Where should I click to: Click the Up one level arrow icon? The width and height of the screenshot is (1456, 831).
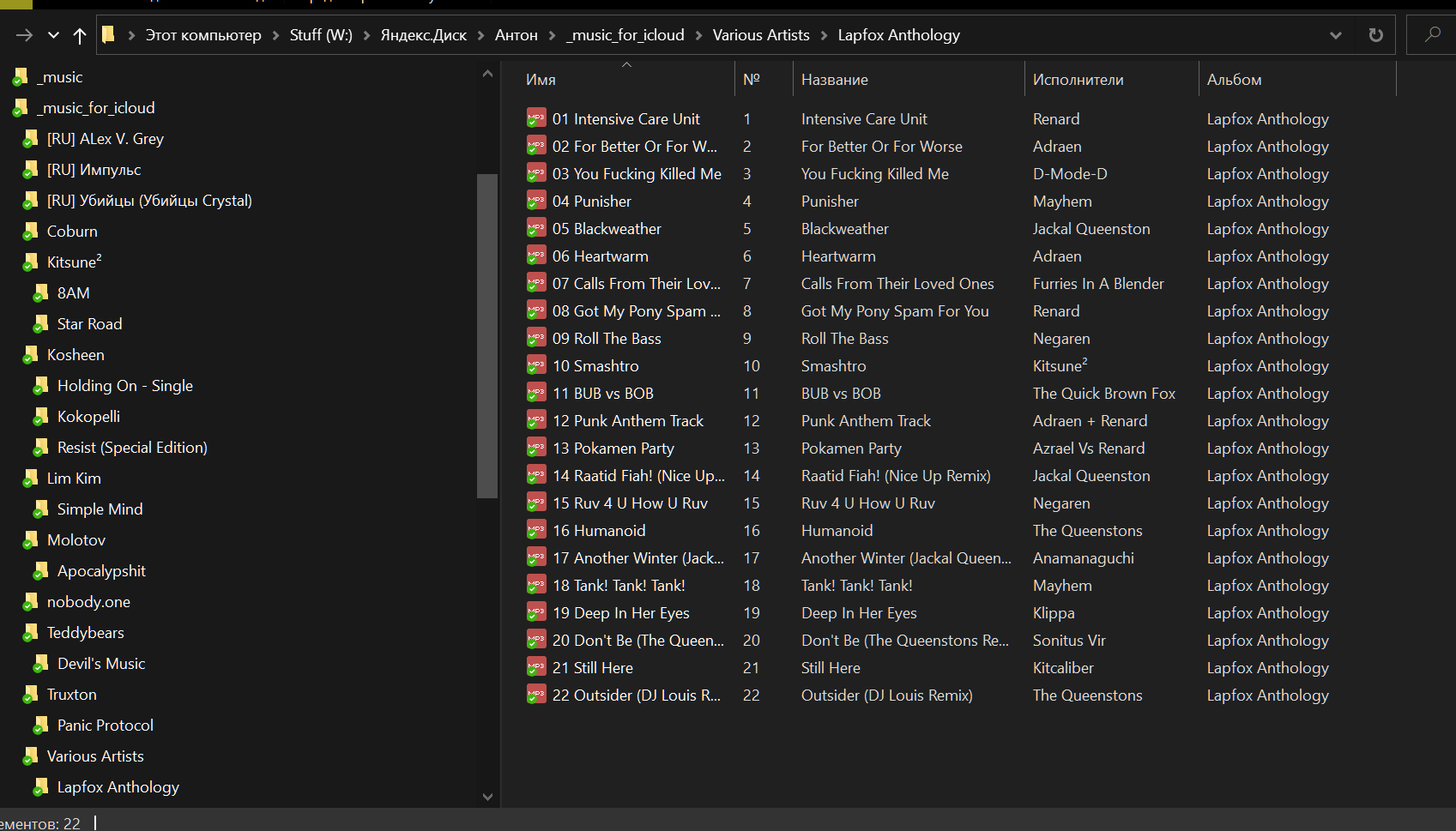click(x=80, y=35)
